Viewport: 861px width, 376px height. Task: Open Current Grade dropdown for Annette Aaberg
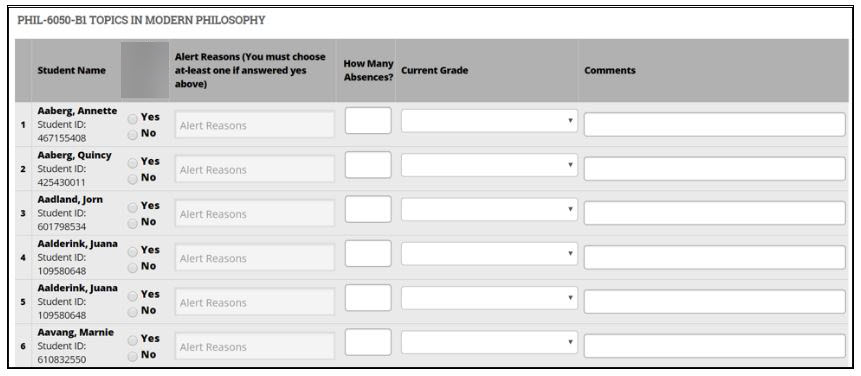coord(489,121)
